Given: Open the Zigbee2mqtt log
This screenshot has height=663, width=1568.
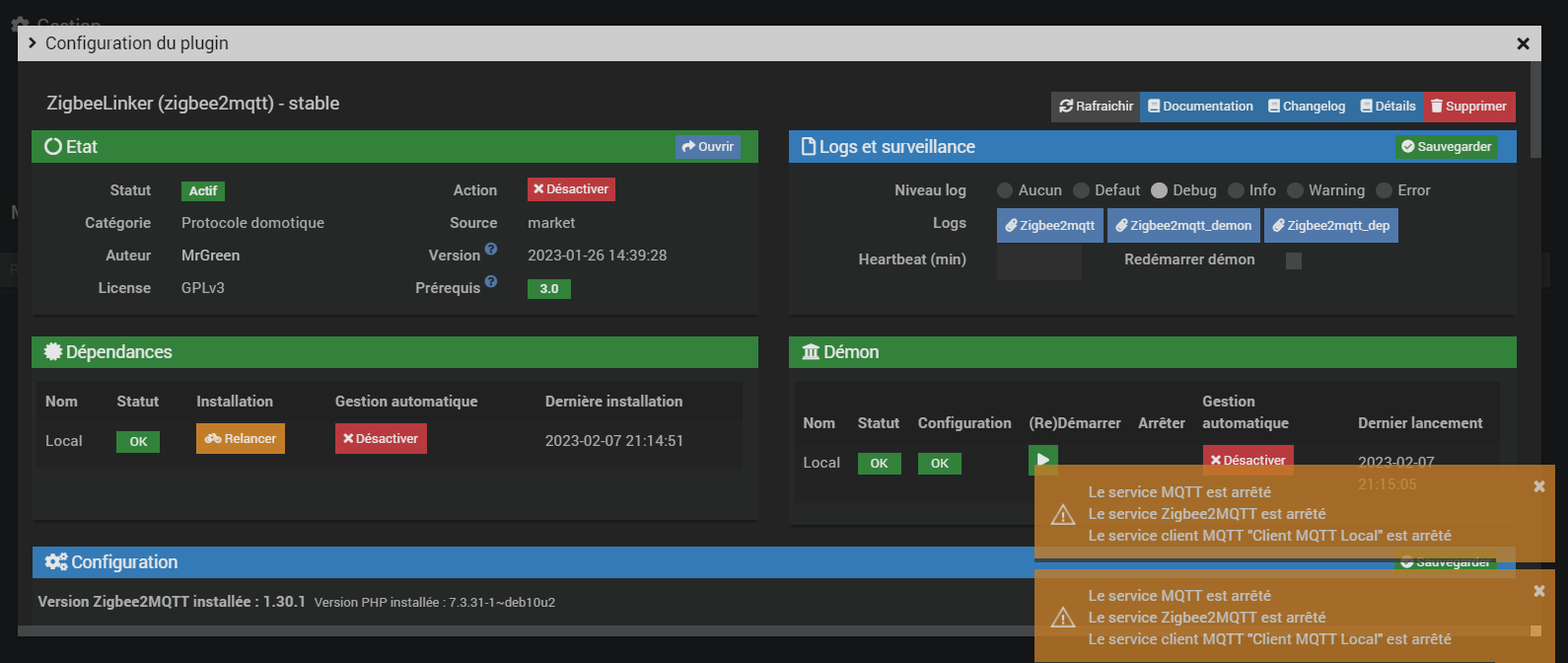Looking at the screenshot, I should tap(1050, 225).
